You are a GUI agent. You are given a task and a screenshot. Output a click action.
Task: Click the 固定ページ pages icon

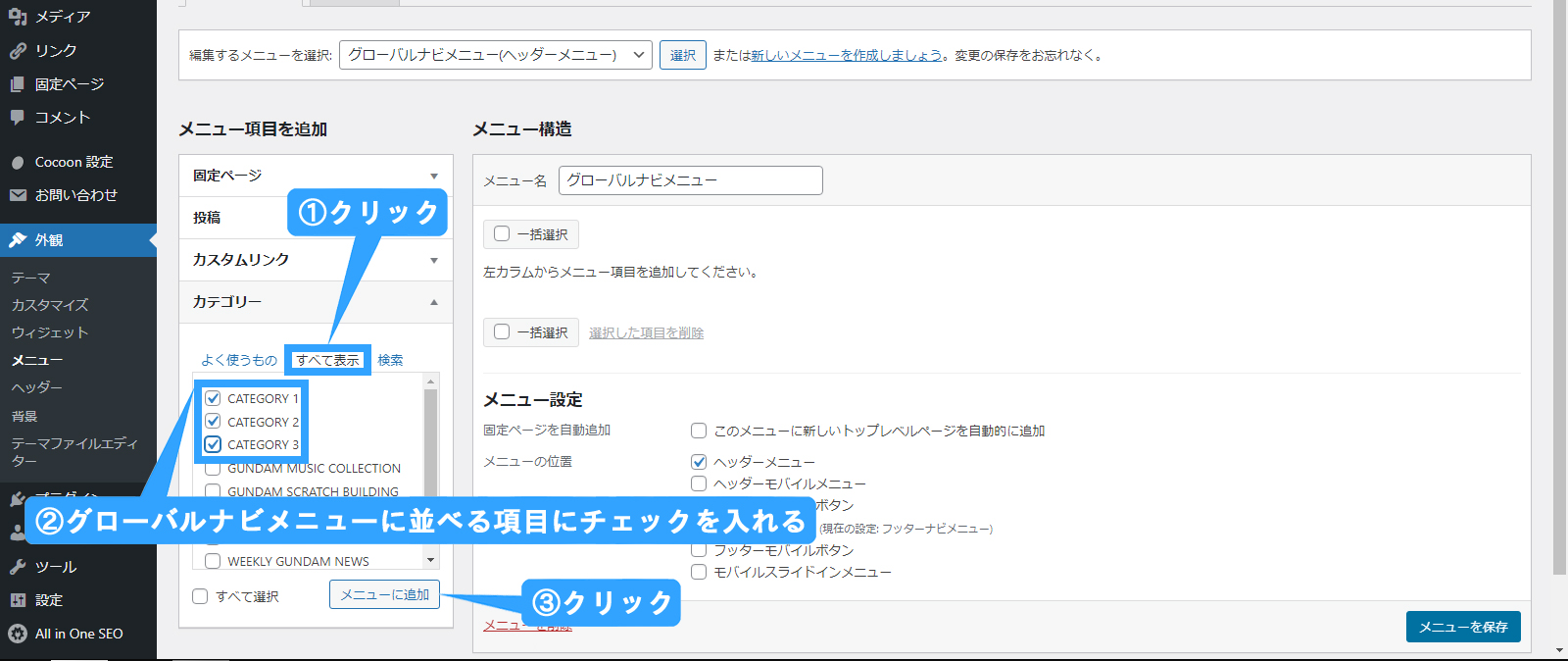[18, 84]
